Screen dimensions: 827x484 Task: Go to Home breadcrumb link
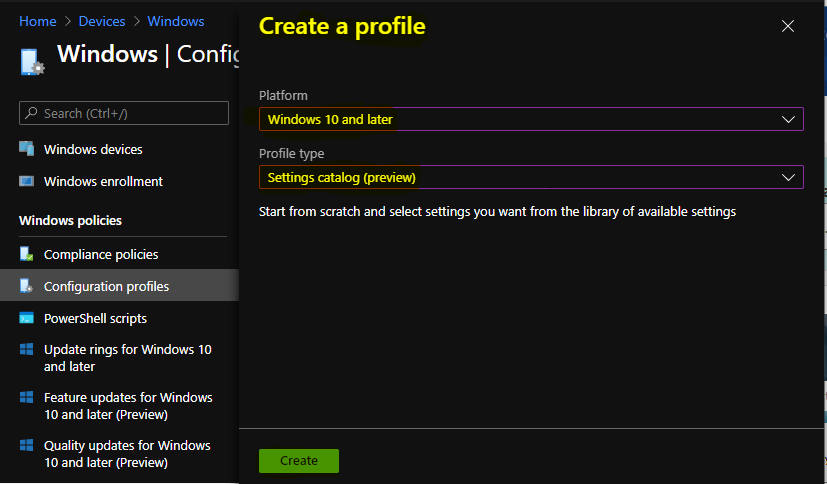click(37, 21)
